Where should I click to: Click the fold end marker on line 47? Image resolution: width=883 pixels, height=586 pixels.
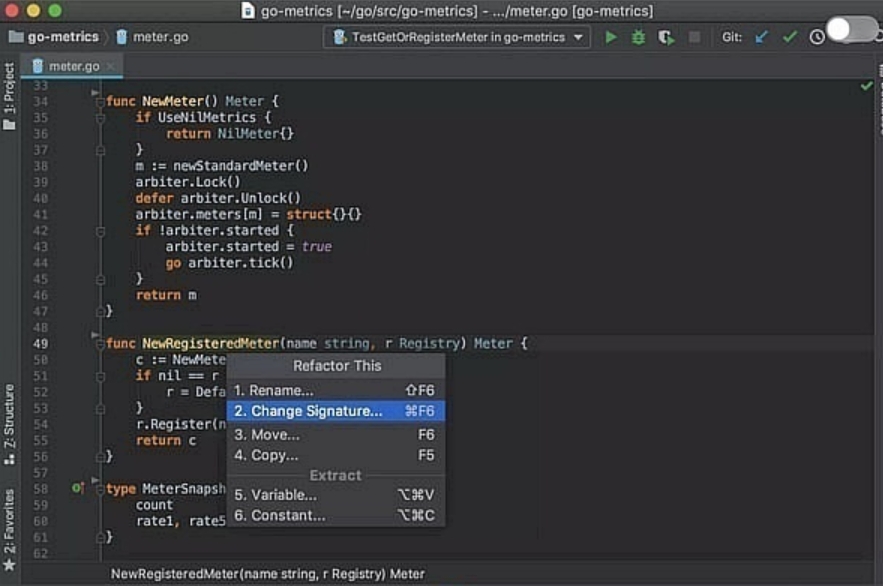pos(100,311)
